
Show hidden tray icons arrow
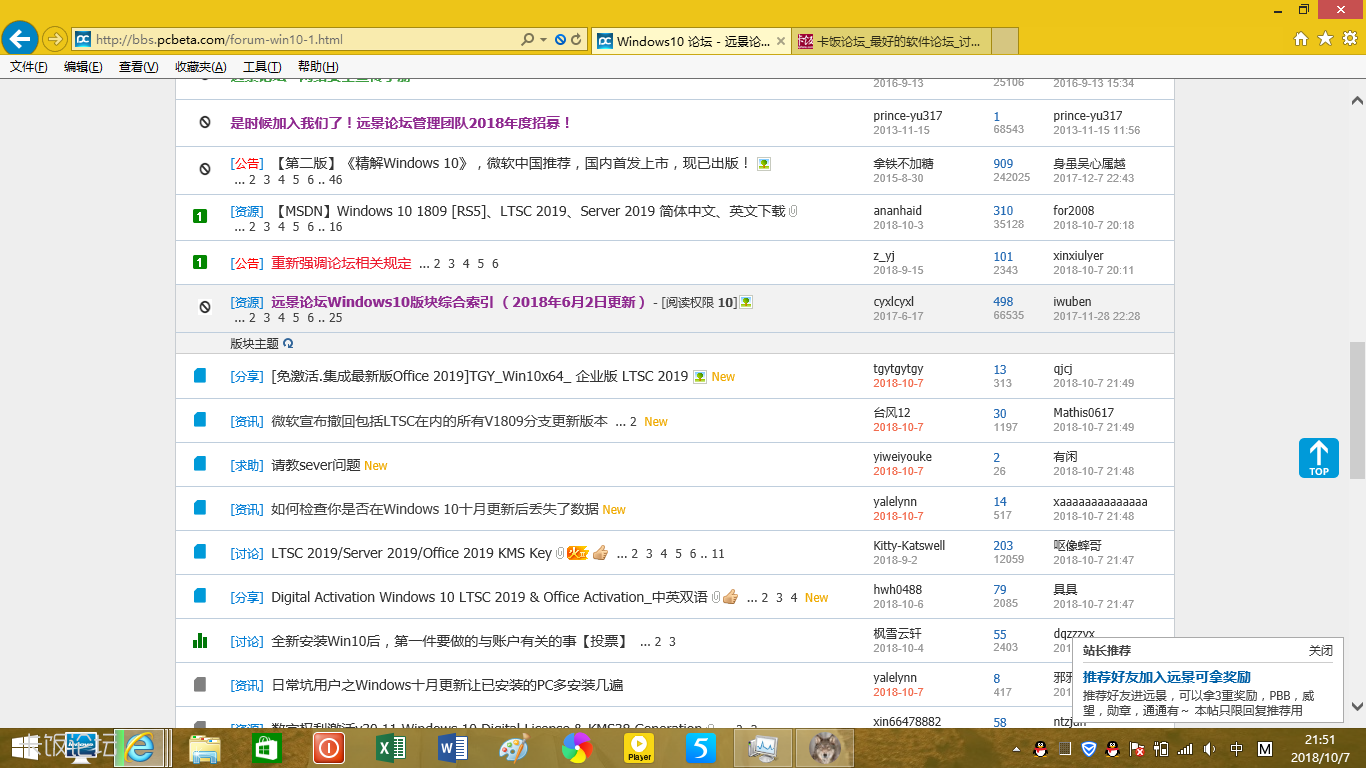coord(1017,749)
